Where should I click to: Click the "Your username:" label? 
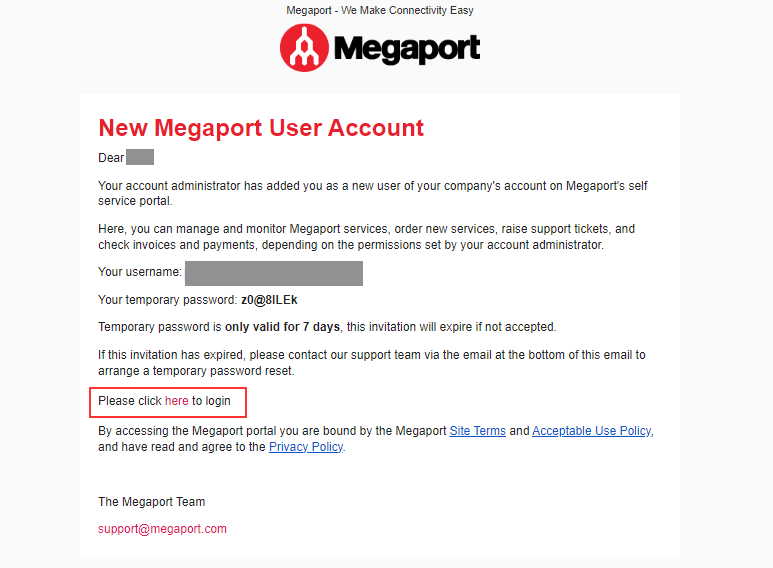coord(140,272)
